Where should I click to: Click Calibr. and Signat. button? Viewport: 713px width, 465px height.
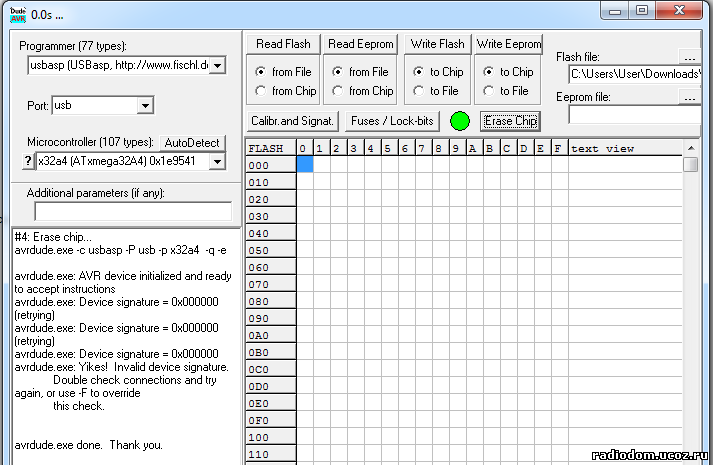(x=292, y=121)
